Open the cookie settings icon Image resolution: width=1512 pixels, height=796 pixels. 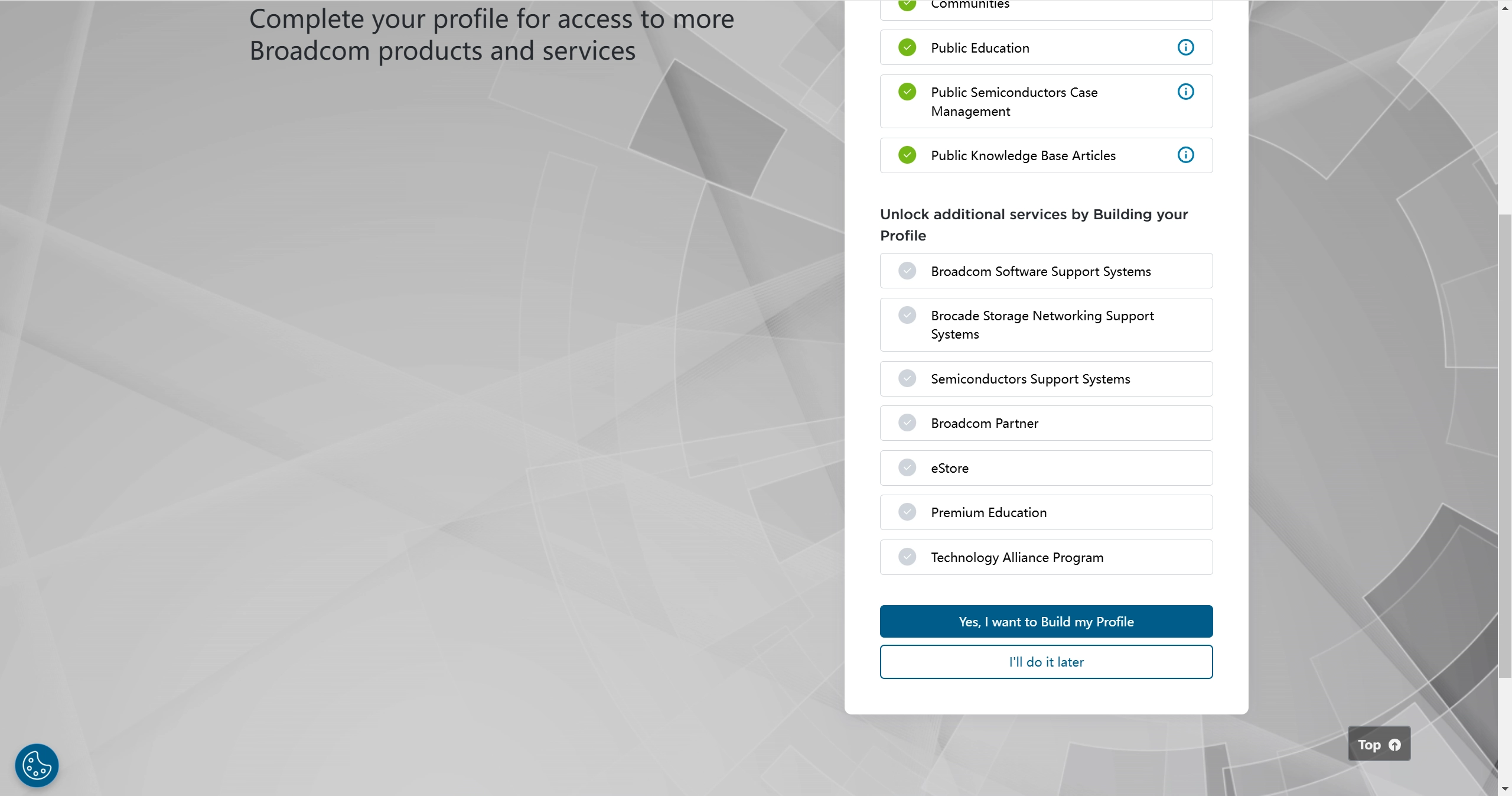[37, 765]
